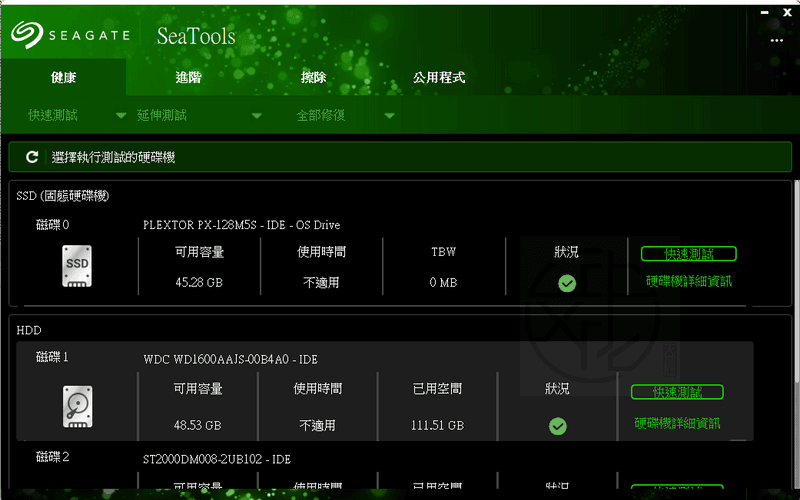Open 硬碟機詳細資訊 link for PLEXTOR SSD
800x500 pixels.
coord(689,281)
